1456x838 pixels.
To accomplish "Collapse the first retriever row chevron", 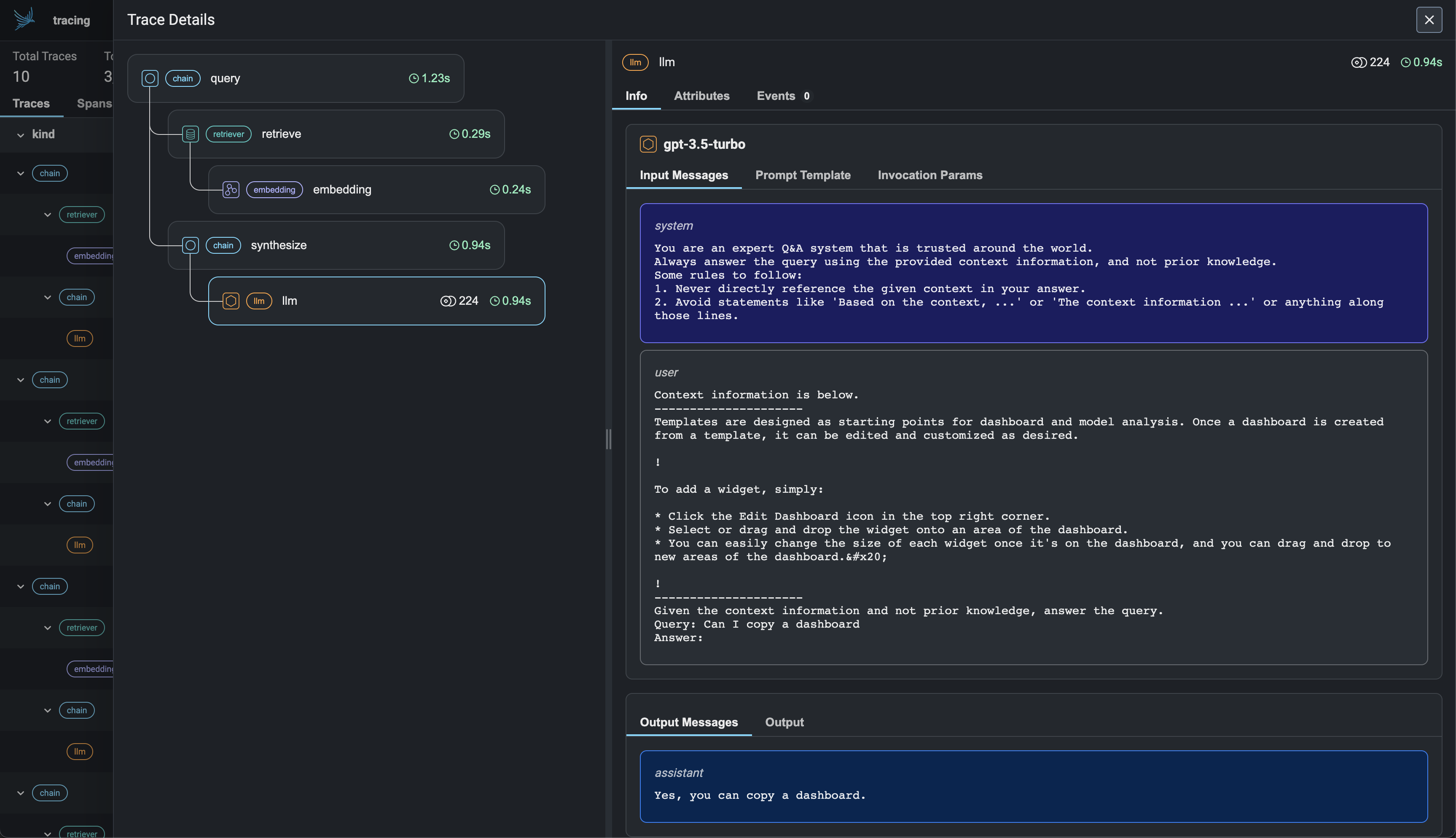I will 48,215.
